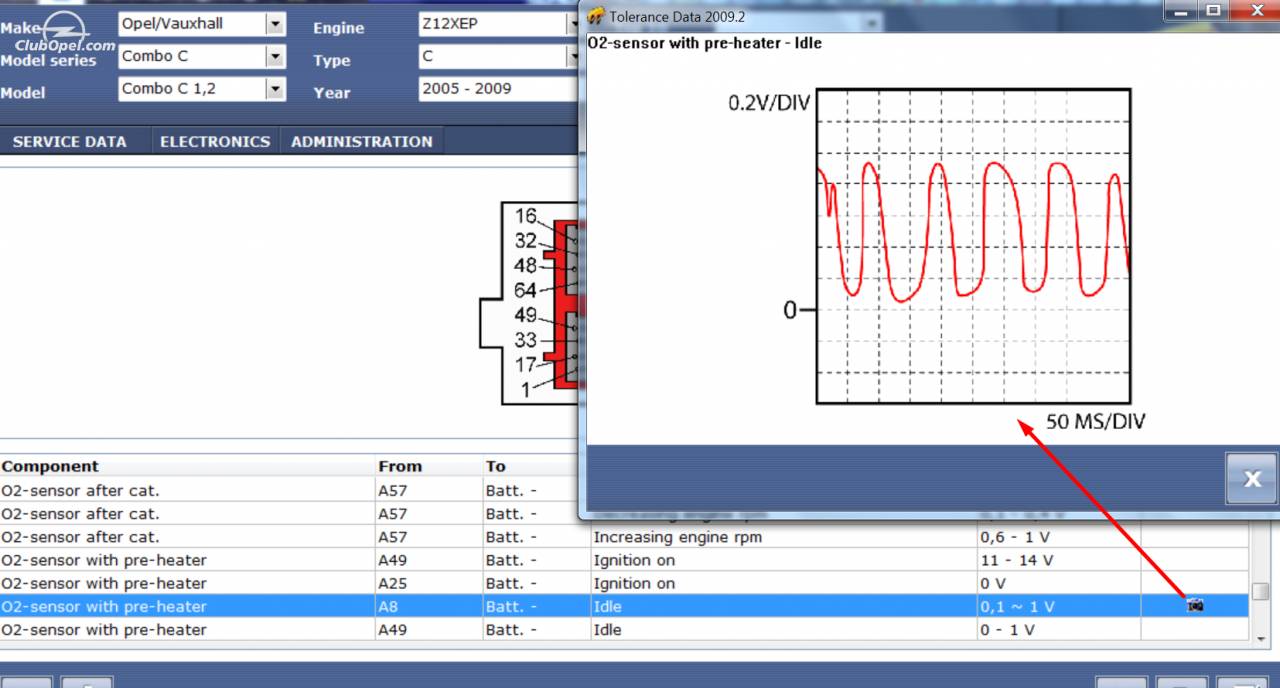
Task: Click the 'Increasing engine rpm' cell
Action: pyautogui.click(x=677, y=537)
